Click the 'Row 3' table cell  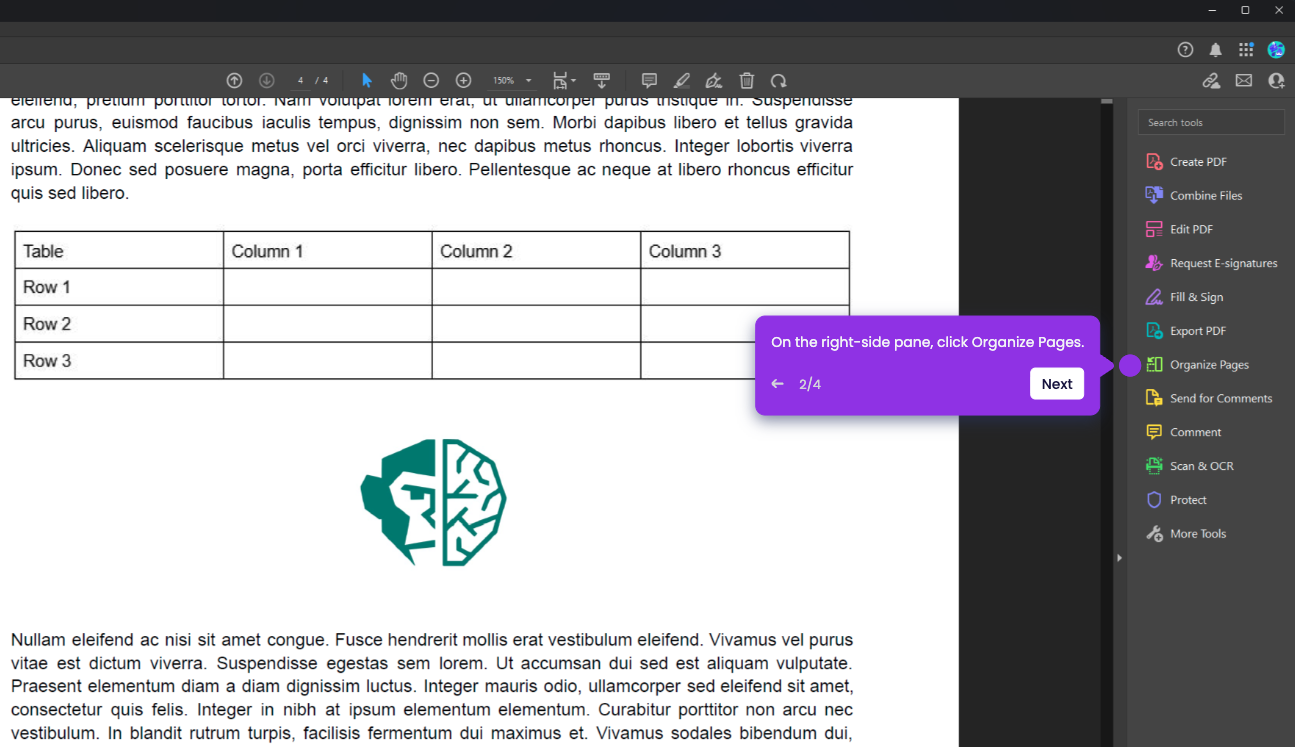[x=119, y=361]
